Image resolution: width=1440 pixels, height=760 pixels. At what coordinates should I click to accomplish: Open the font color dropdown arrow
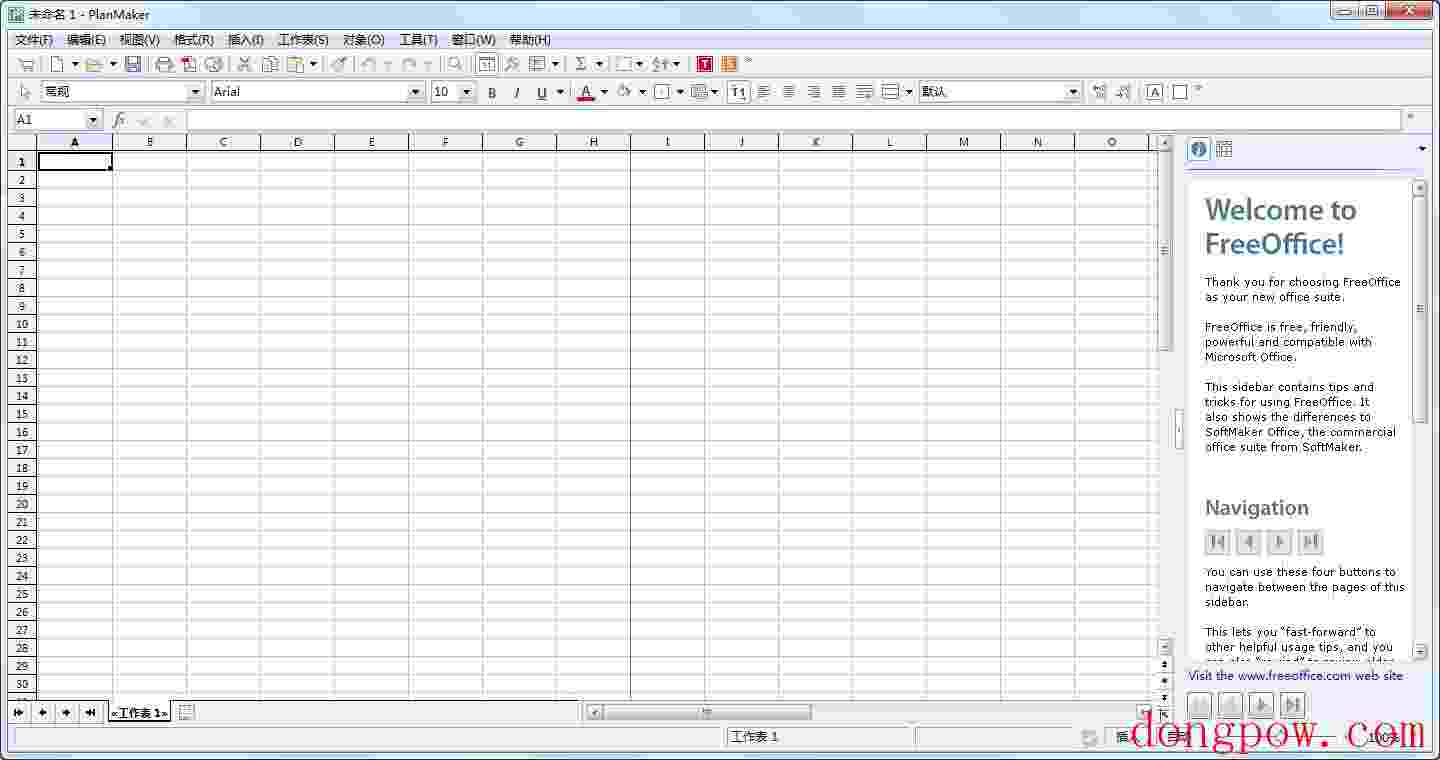tap(603, 92)
